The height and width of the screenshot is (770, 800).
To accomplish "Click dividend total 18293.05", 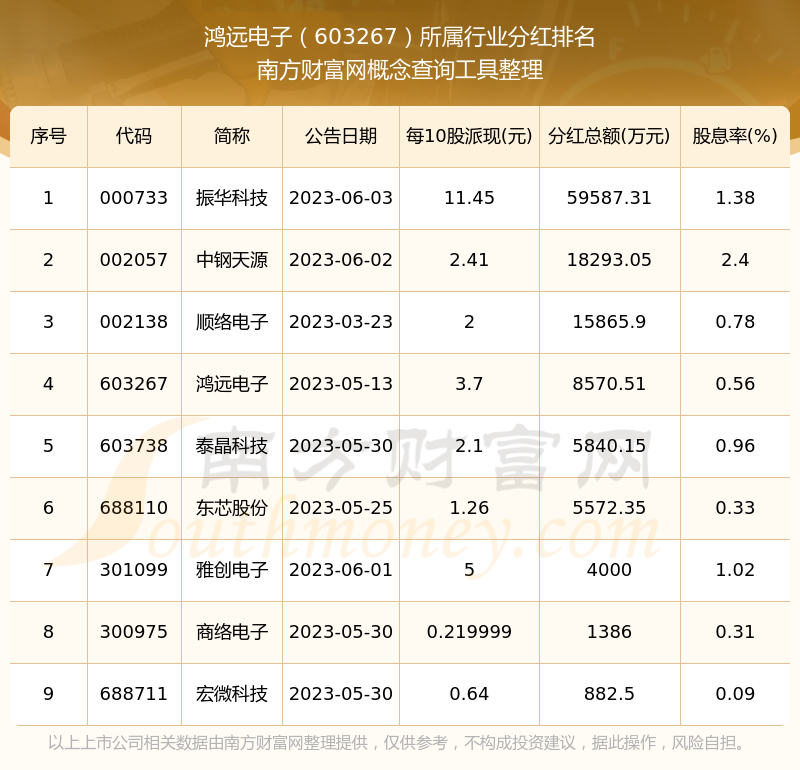I will [609, 260].
